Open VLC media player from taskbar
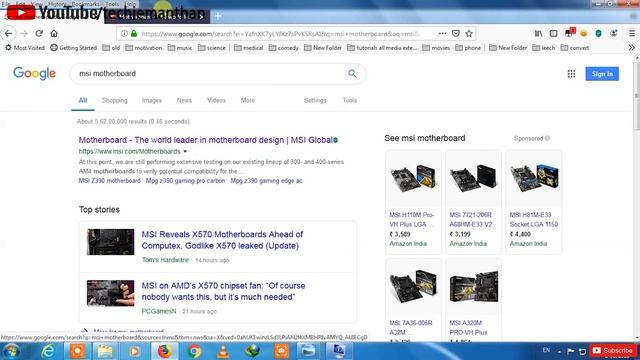This screenshot has width=640, height=360. [x=223, y=351]
